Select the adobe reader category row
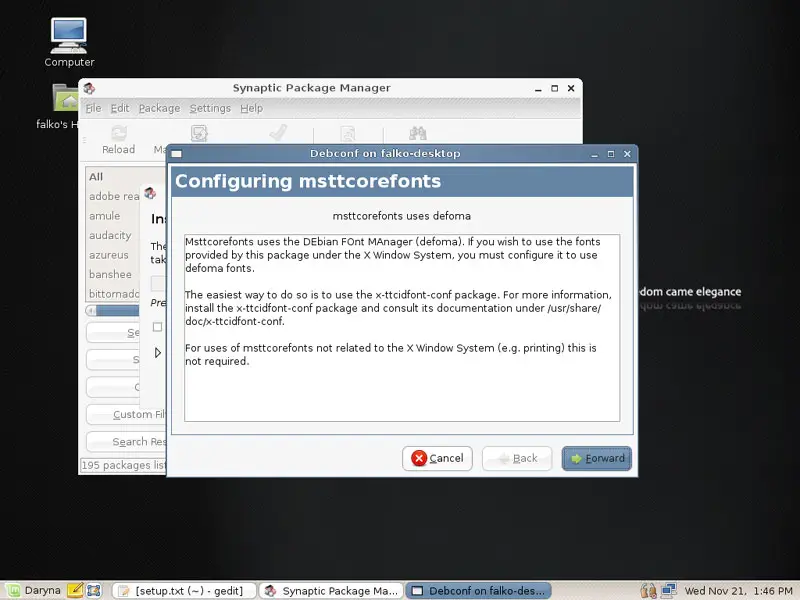800x600 pixels. click(113, 196)
